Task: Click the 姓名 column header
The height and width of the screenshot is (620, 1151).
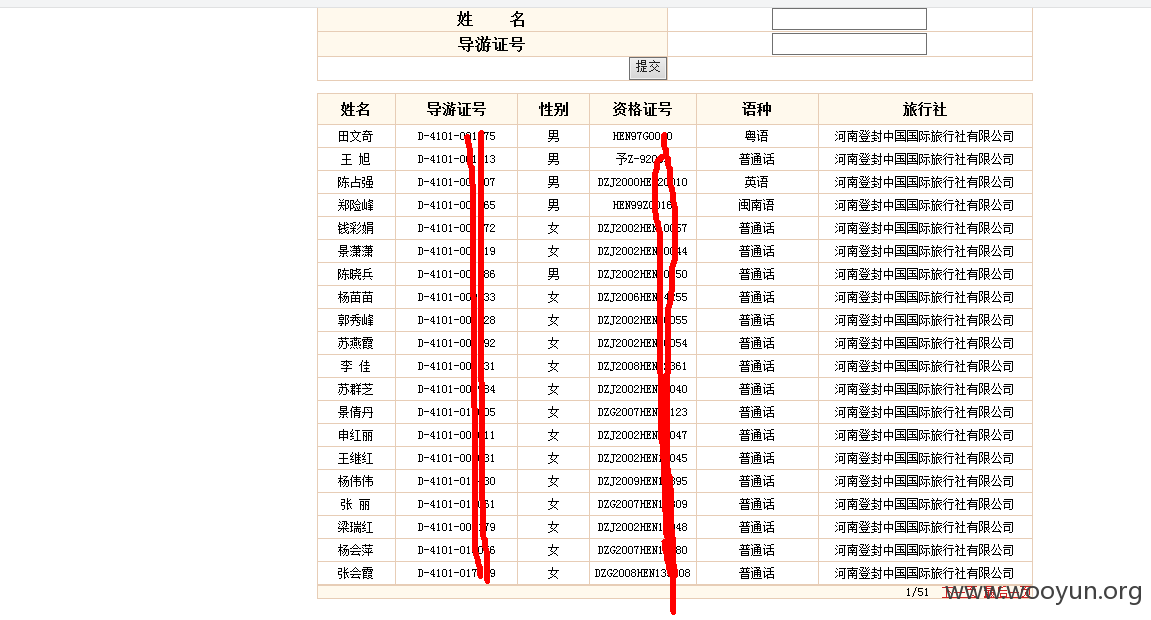Action: click(x=356, y=109)
